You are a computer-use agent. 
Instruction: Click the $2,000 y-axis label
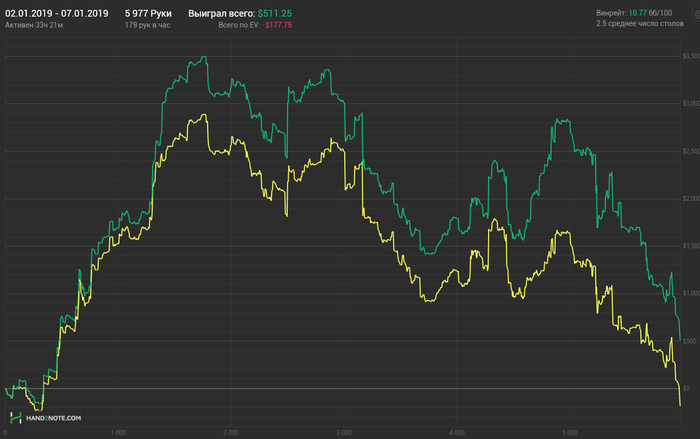tap(691, 198)
